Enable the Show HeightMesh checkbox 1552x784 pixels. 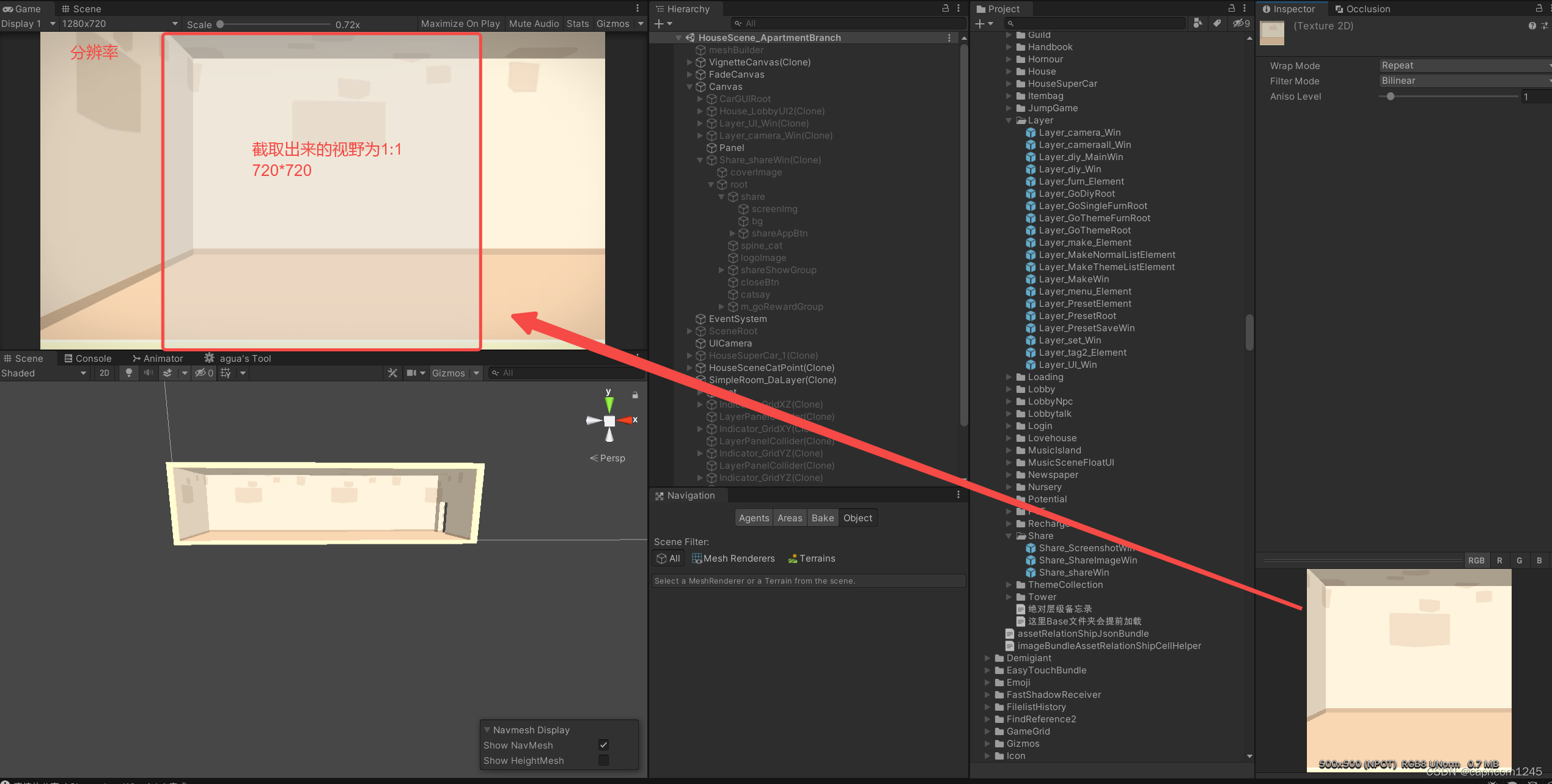[603, 760]
